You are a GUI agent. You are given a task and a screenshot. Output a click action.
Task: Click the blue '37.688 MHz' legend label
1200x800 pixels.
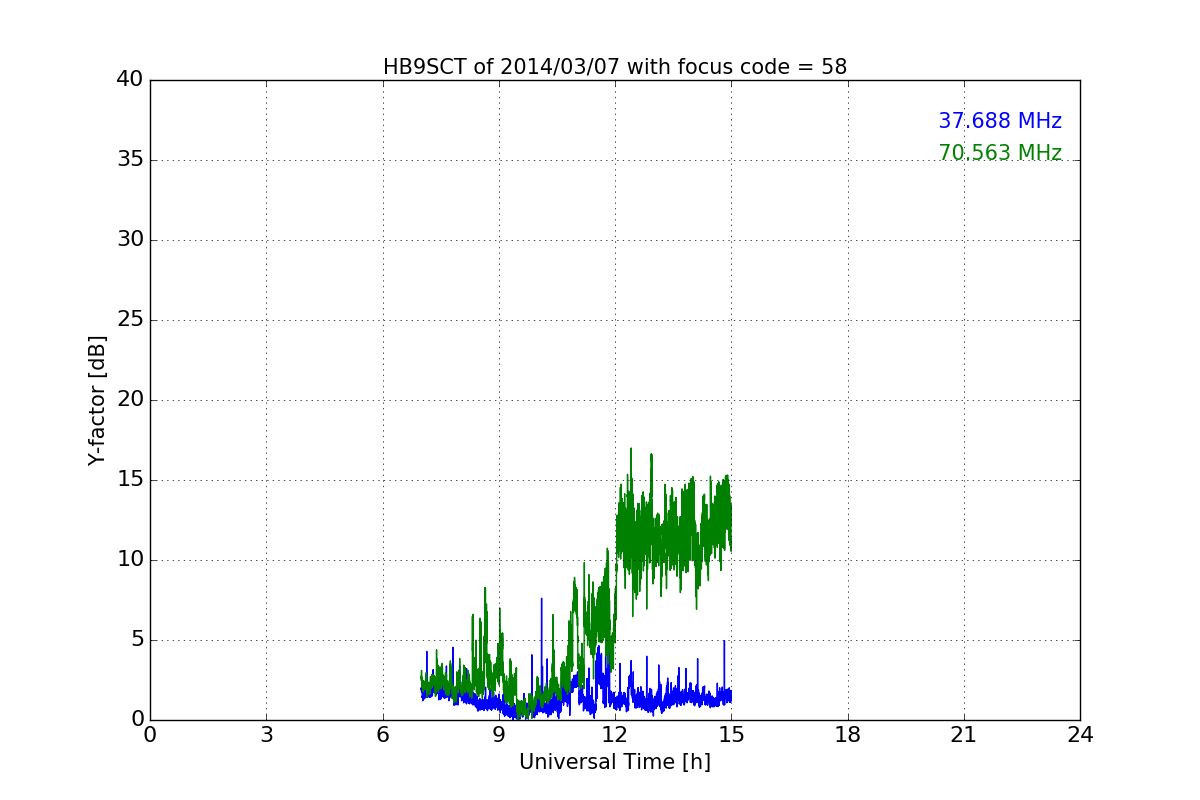pyautogui.click(x=1000, y=121)
